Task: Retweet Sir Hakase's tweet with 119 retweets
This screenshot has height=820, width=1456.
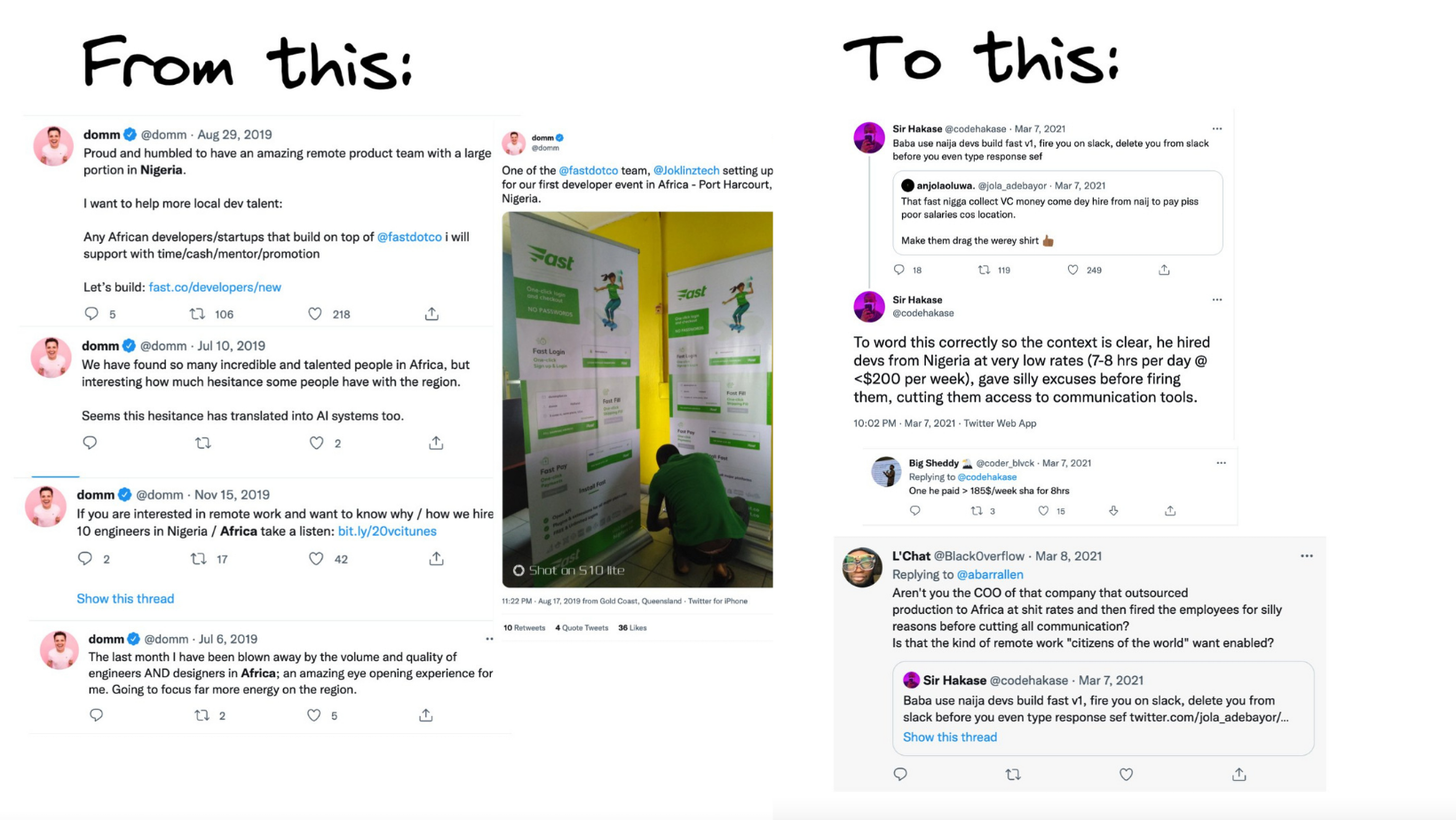Action: (x=984, y=270)
